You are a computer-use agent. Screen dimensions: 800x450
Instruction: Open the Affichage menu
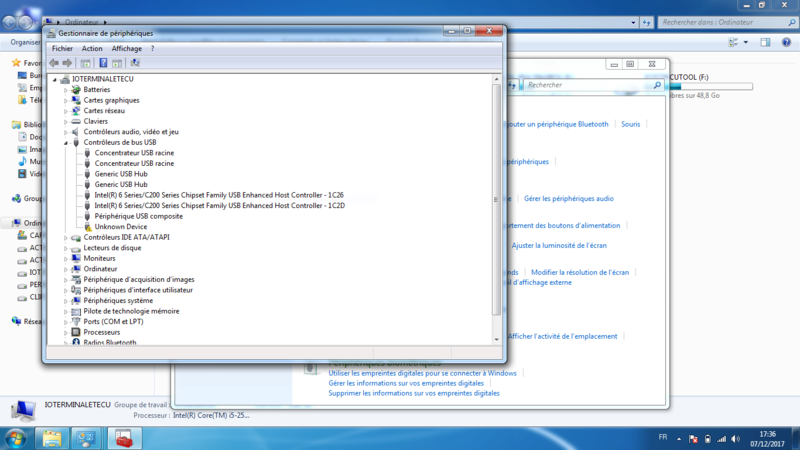tap(127, 48)
